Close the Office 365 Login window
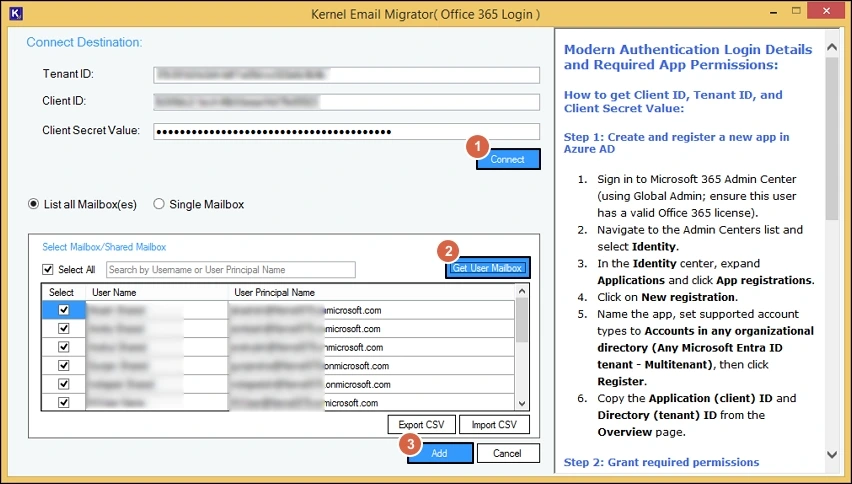 [x=827, y=10]
